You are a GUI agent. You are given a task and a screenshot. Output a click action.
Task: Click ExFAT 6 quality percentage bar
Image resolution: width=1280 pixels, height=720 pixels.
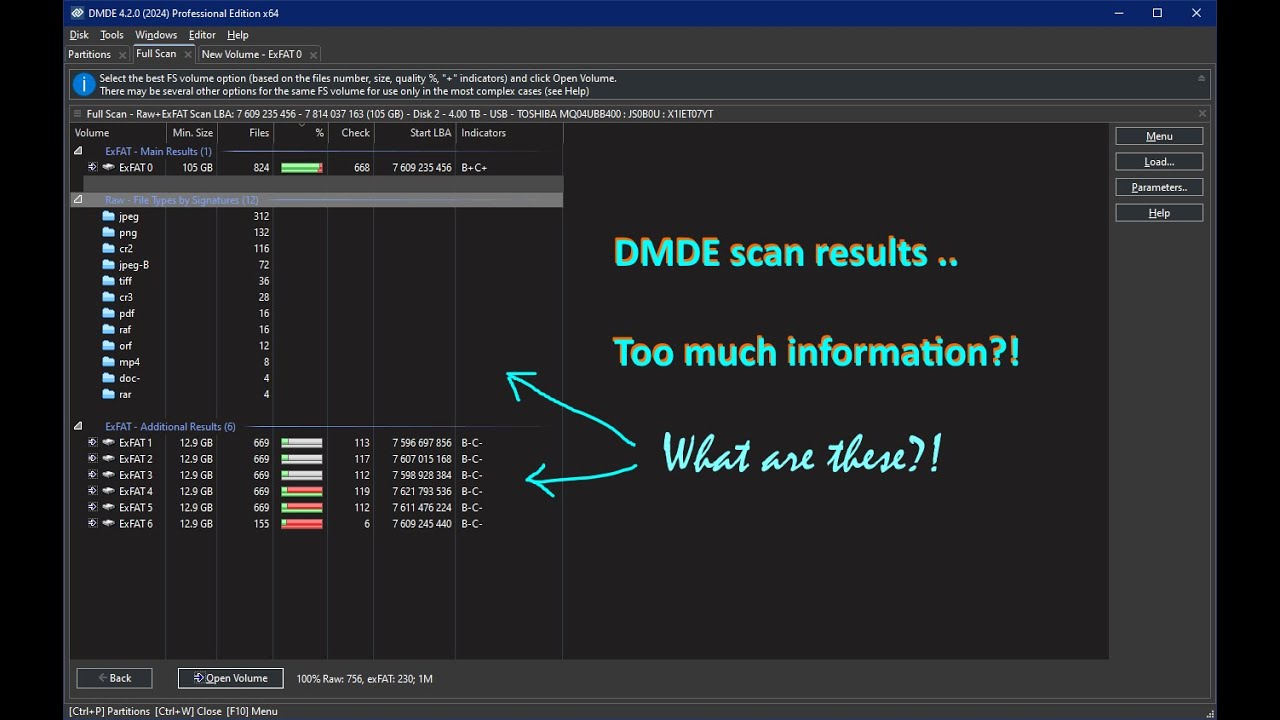(x=302, y=523)
